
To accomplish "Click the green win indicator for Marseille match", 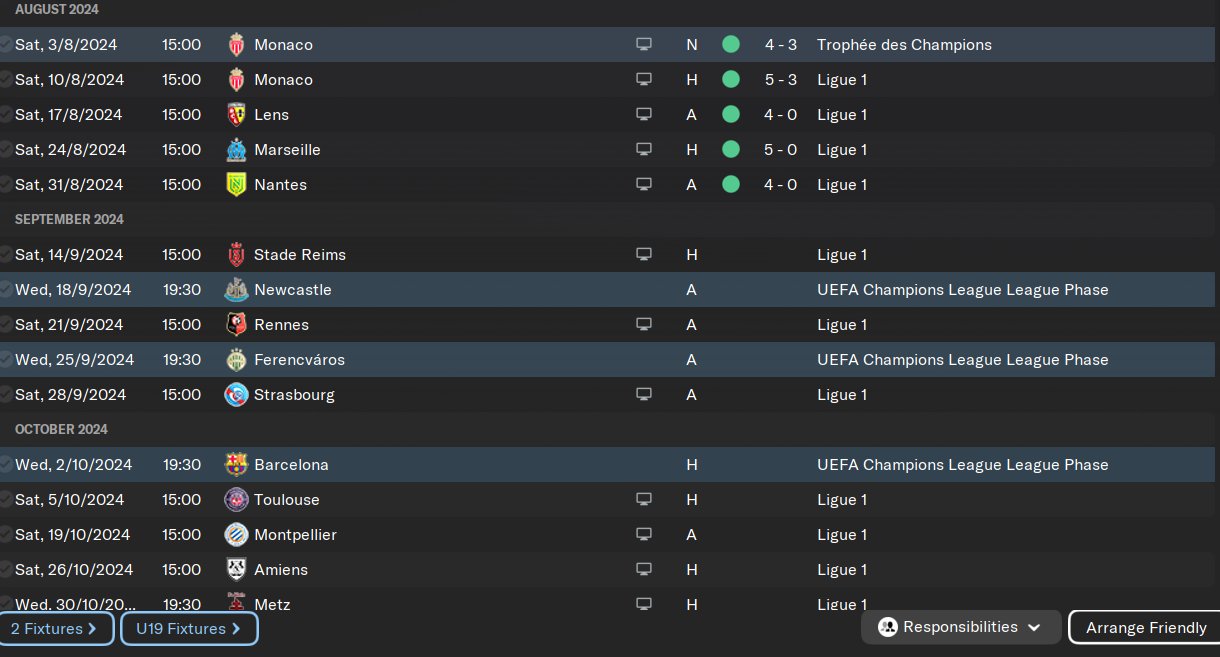I will pyautogui.click(x=731, y=150).
